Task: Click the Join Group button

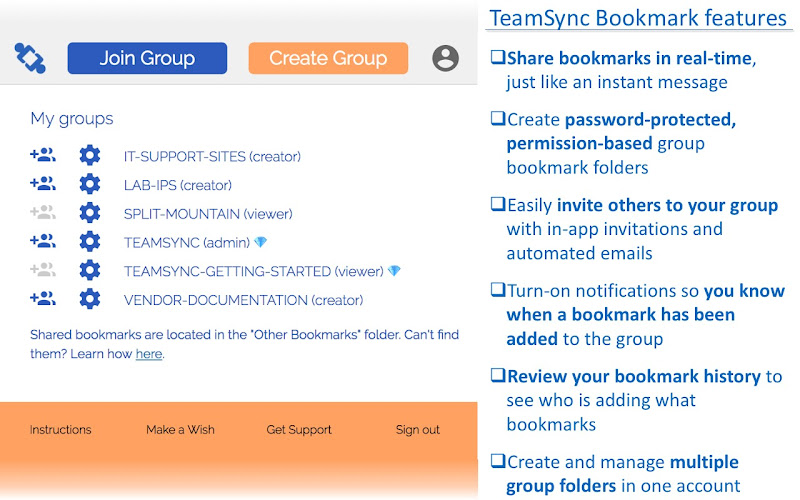Action: [147, 58]
